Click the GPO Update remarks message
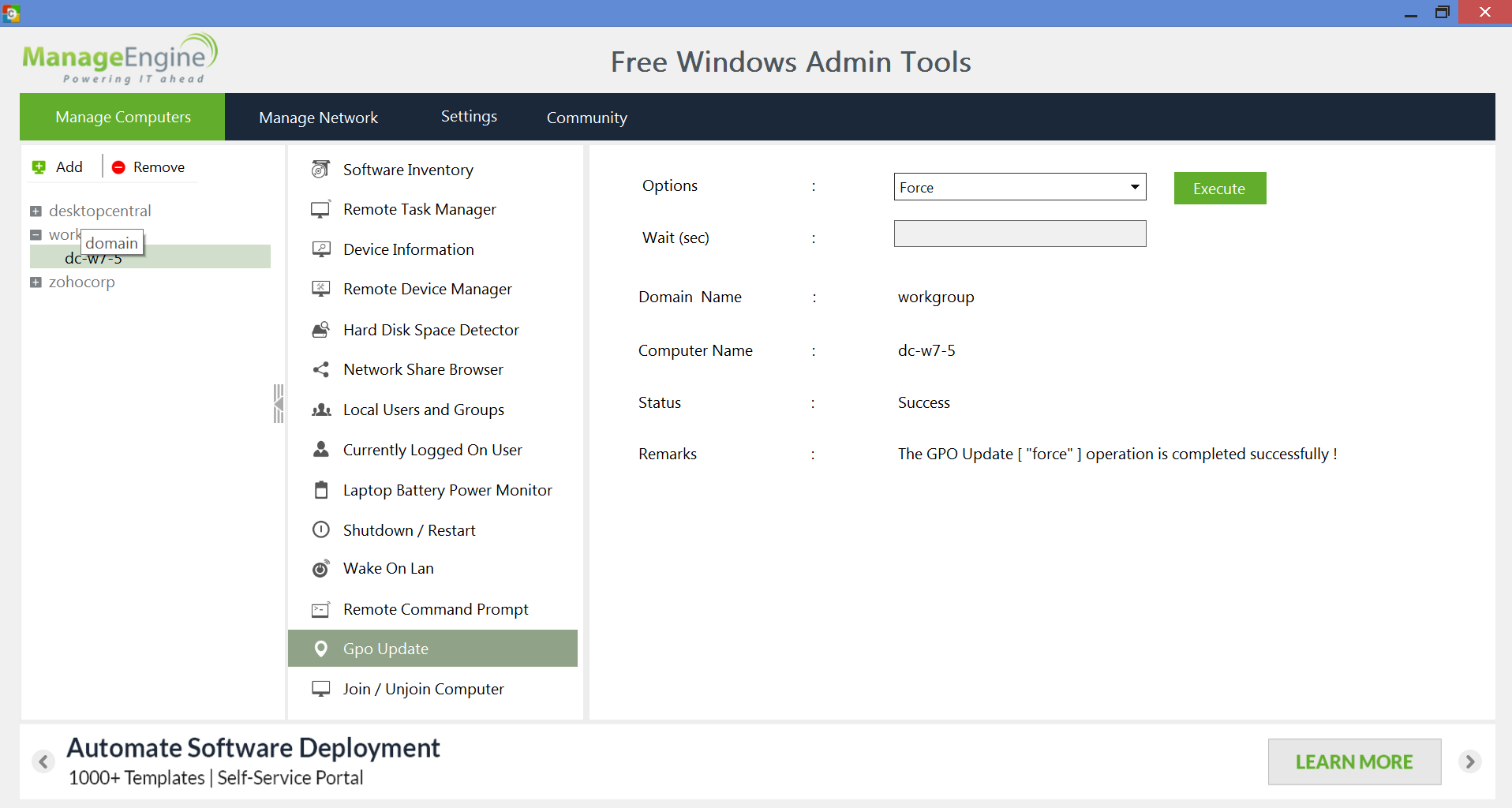 click(1117, 454)
